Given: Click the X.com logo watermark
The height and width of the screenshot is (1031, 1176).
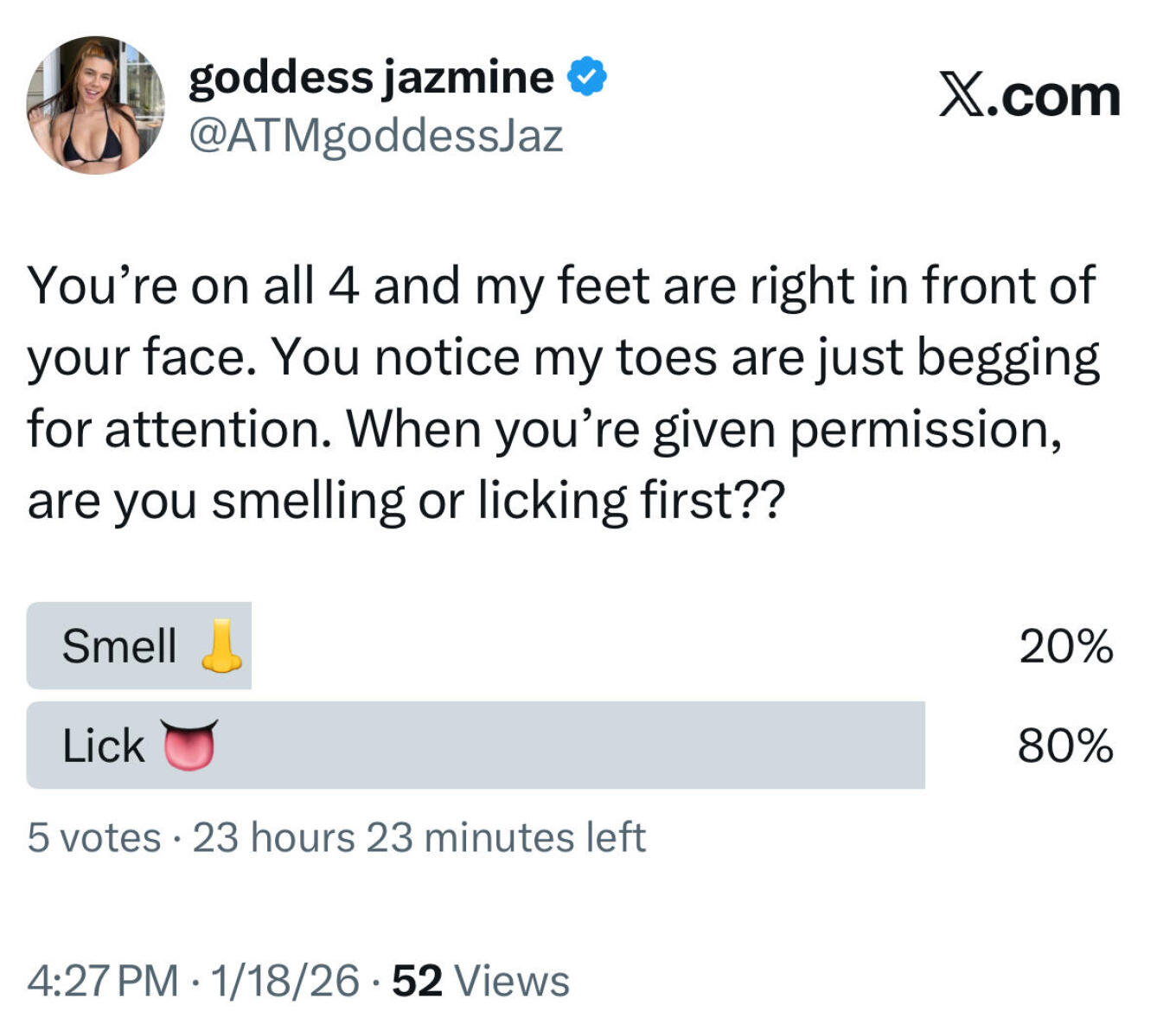Looking at the screenshot, I should [x=1029, y=96].
